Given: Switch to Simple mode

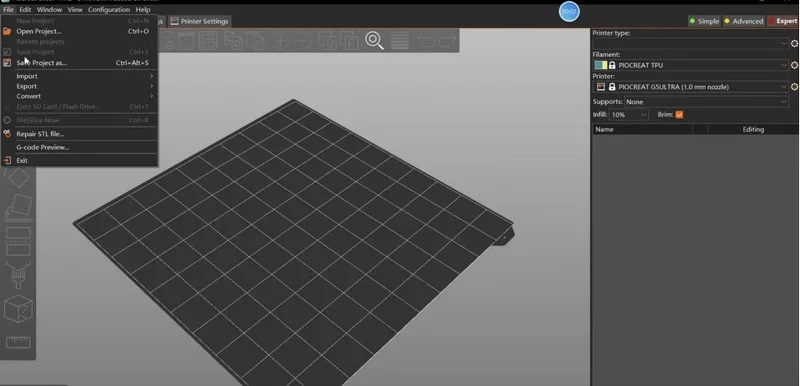Looking at the screenshot, I should [x=704, y=21].
